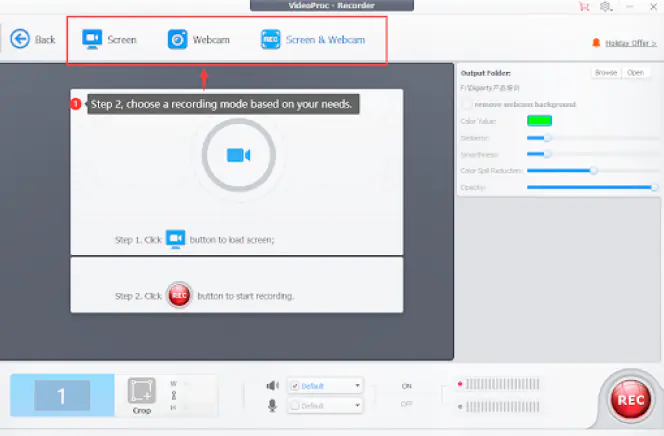Expand the speaker device dropdown
Screen dimensions: 664x436
[x=357, y=386]
